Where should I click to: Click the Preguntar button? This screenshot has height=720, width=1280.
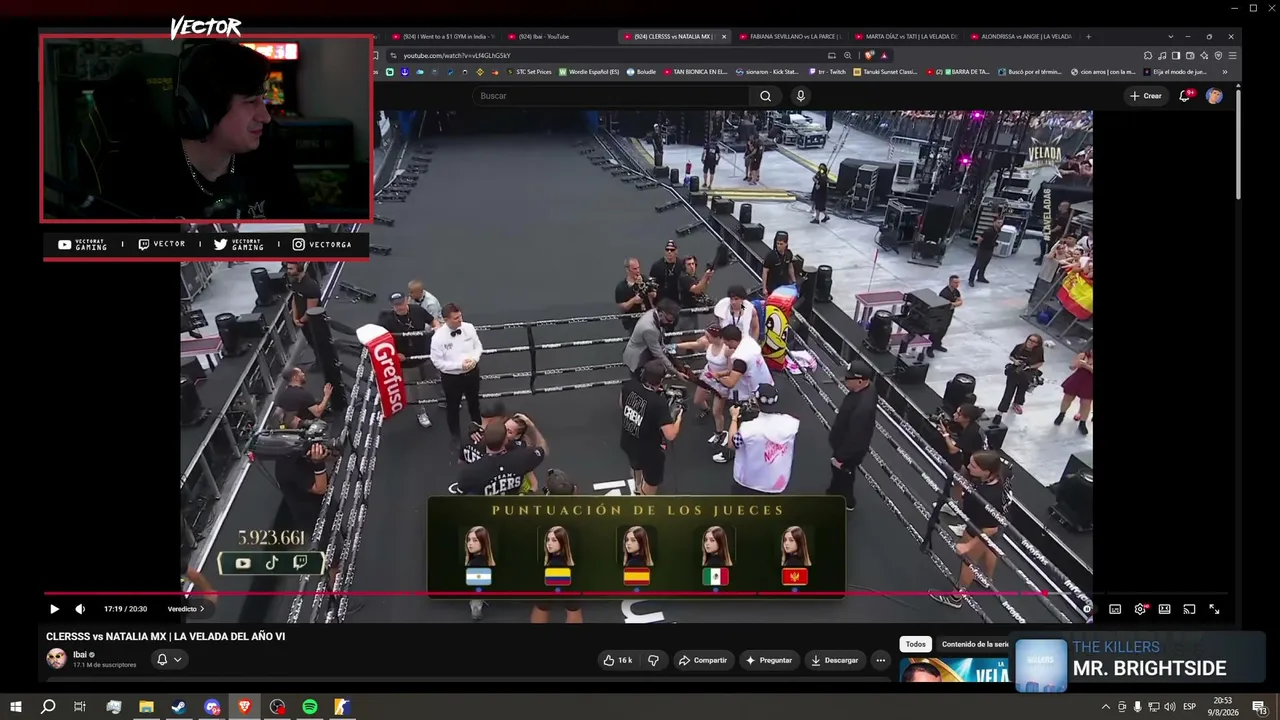coord(768,660)
